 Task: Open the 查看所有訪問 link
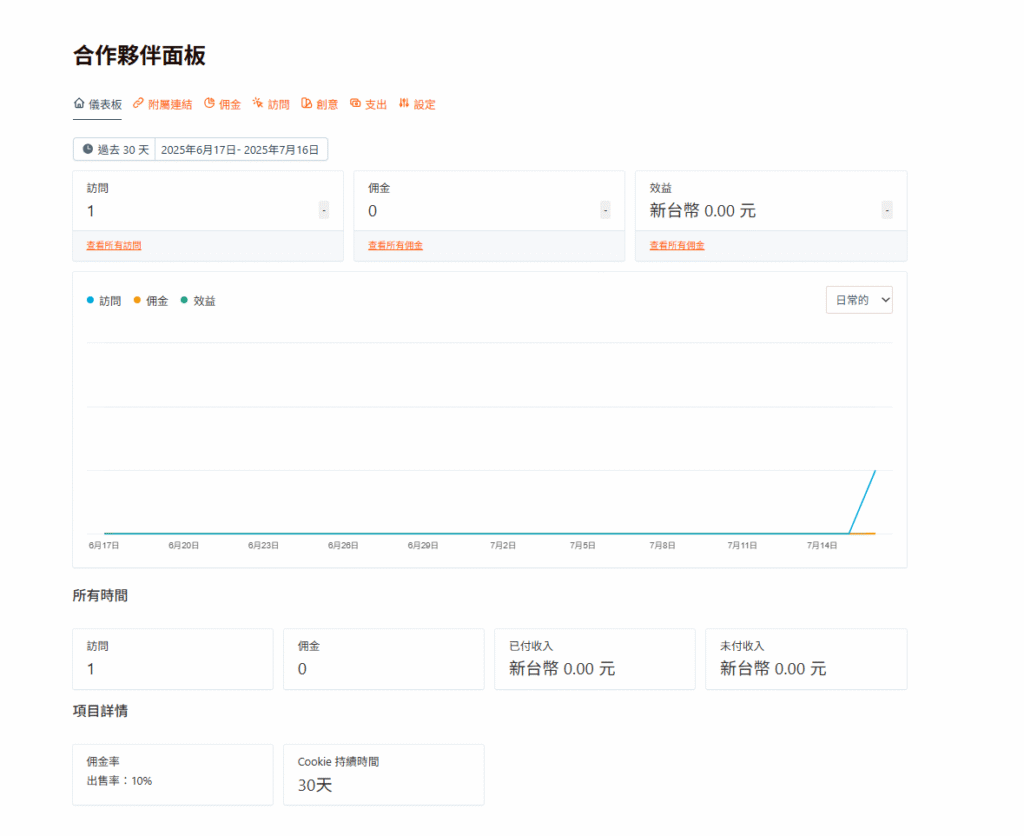point(114,245)
